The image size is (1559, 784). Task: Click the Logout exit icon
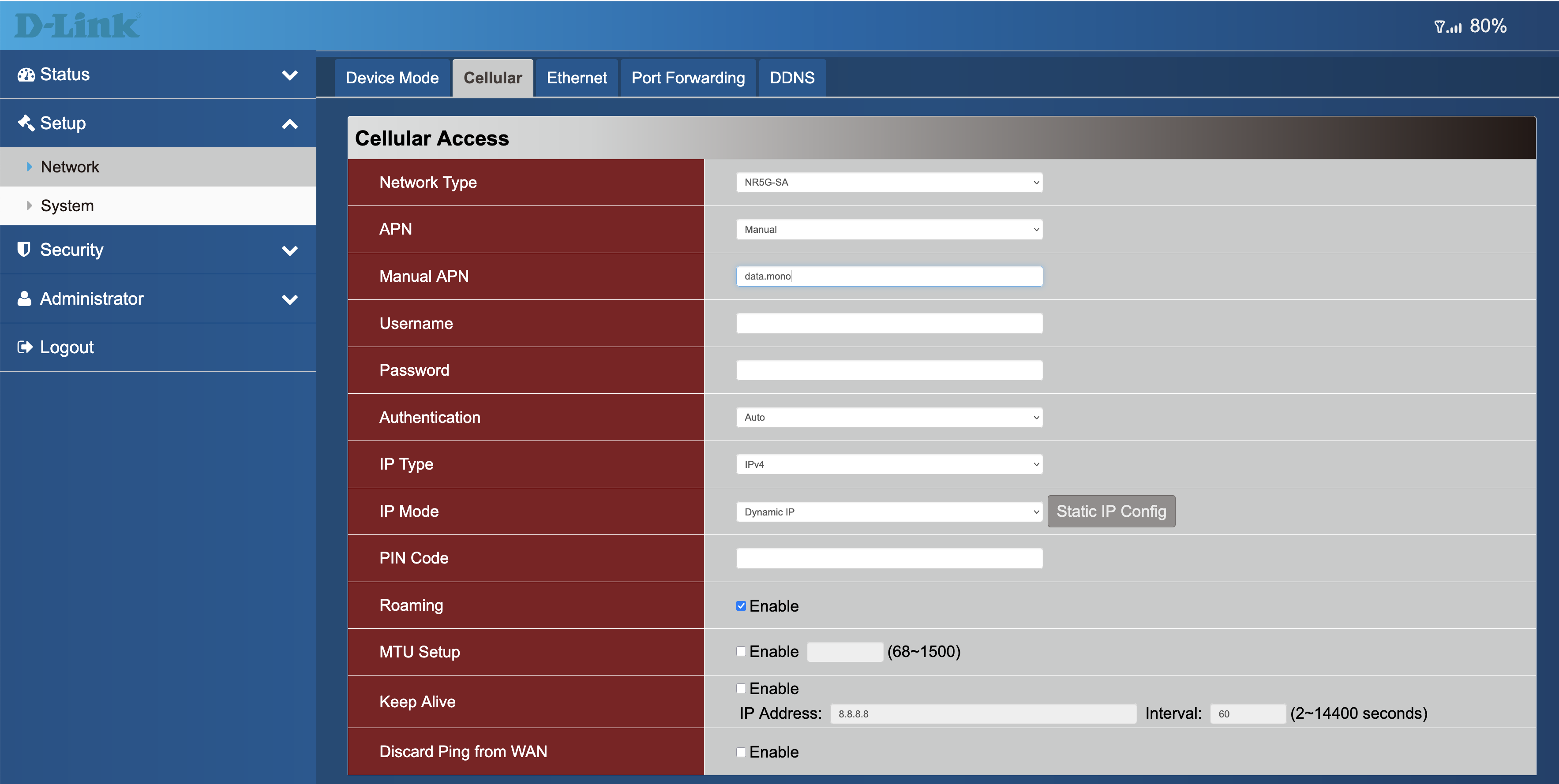(x=25, y=347)
